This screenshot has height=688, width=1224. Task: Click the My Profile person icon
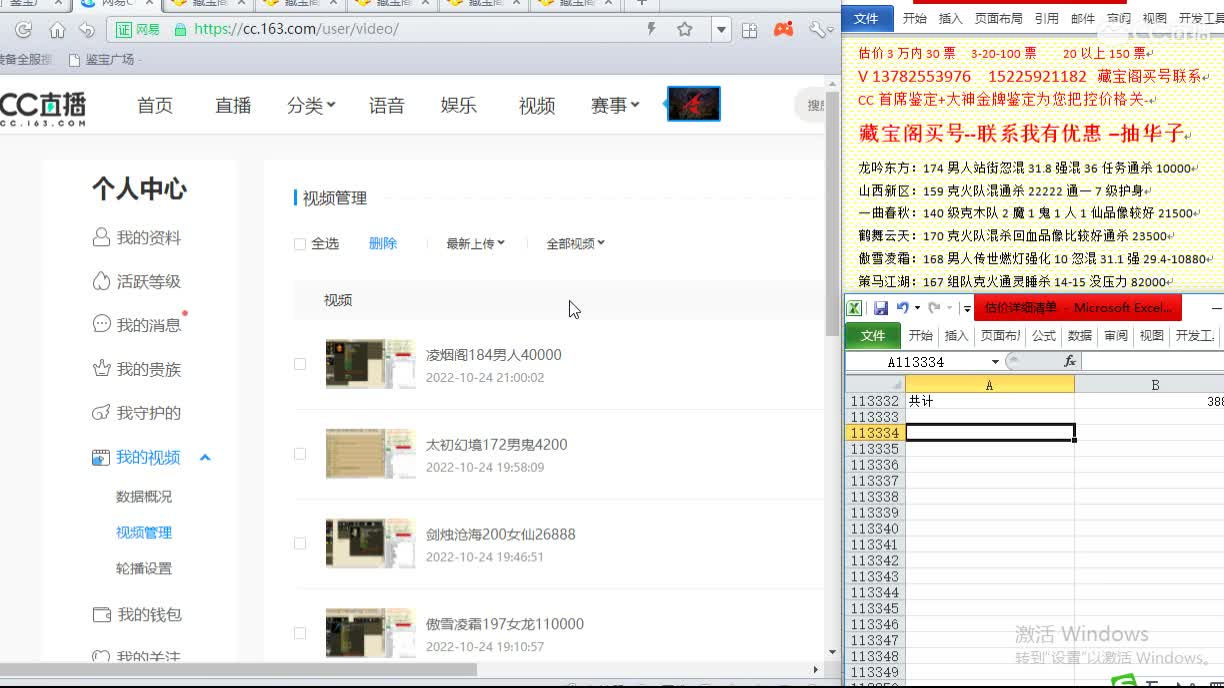tap(100, 237)
